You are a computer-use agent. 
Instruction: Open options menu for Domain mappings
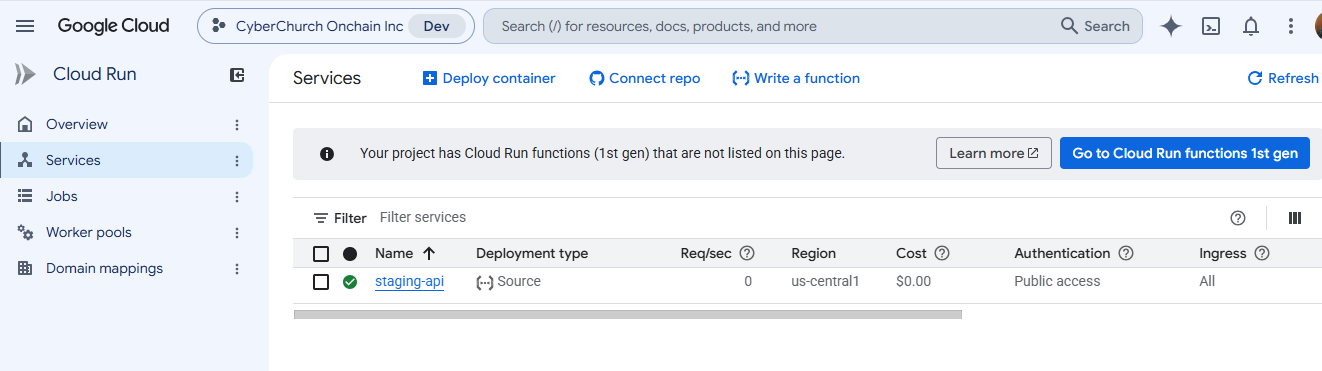pyautogui.click(x=237, y=269)
